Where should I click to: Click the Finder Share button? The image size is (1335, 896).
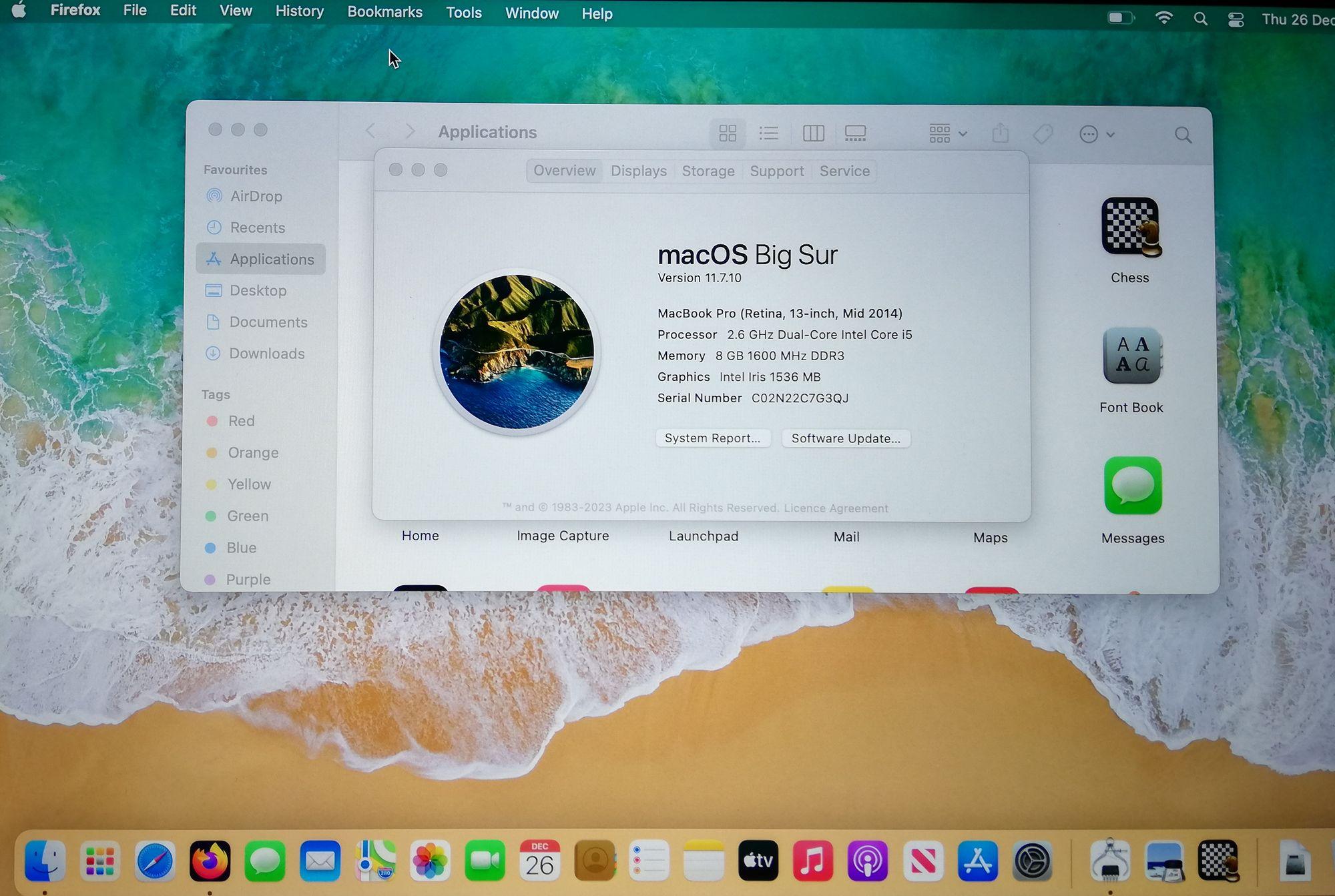(x=1000, y=133)
